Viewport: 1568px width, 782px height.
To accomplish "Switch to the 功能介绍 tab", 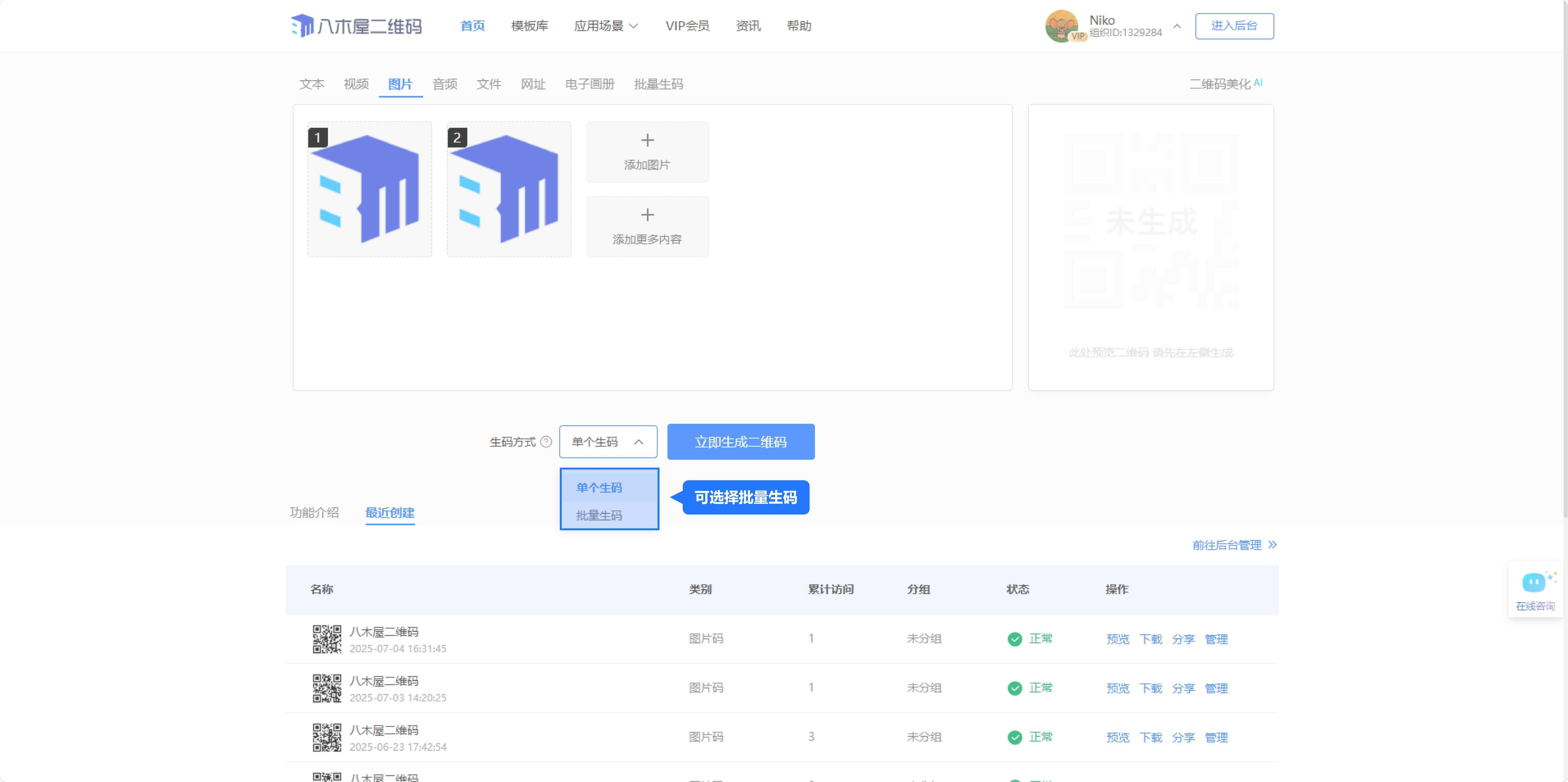I will tap(314, 512).
